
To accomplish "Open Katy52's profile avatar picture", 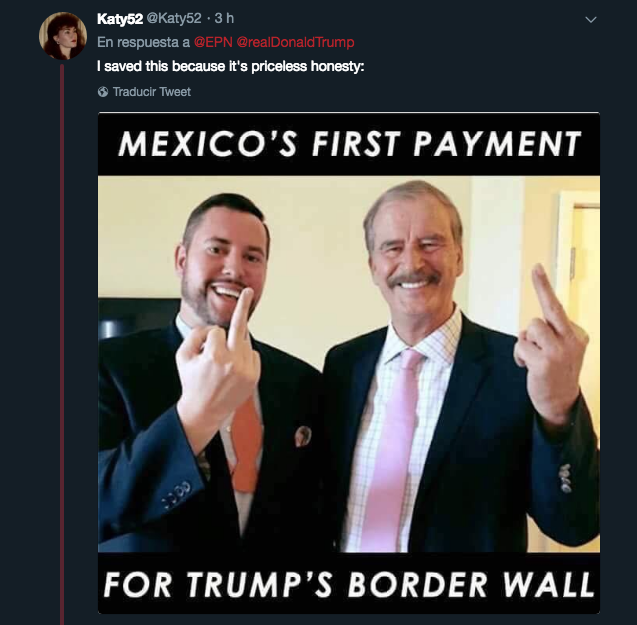I will [x=63, y=36].
